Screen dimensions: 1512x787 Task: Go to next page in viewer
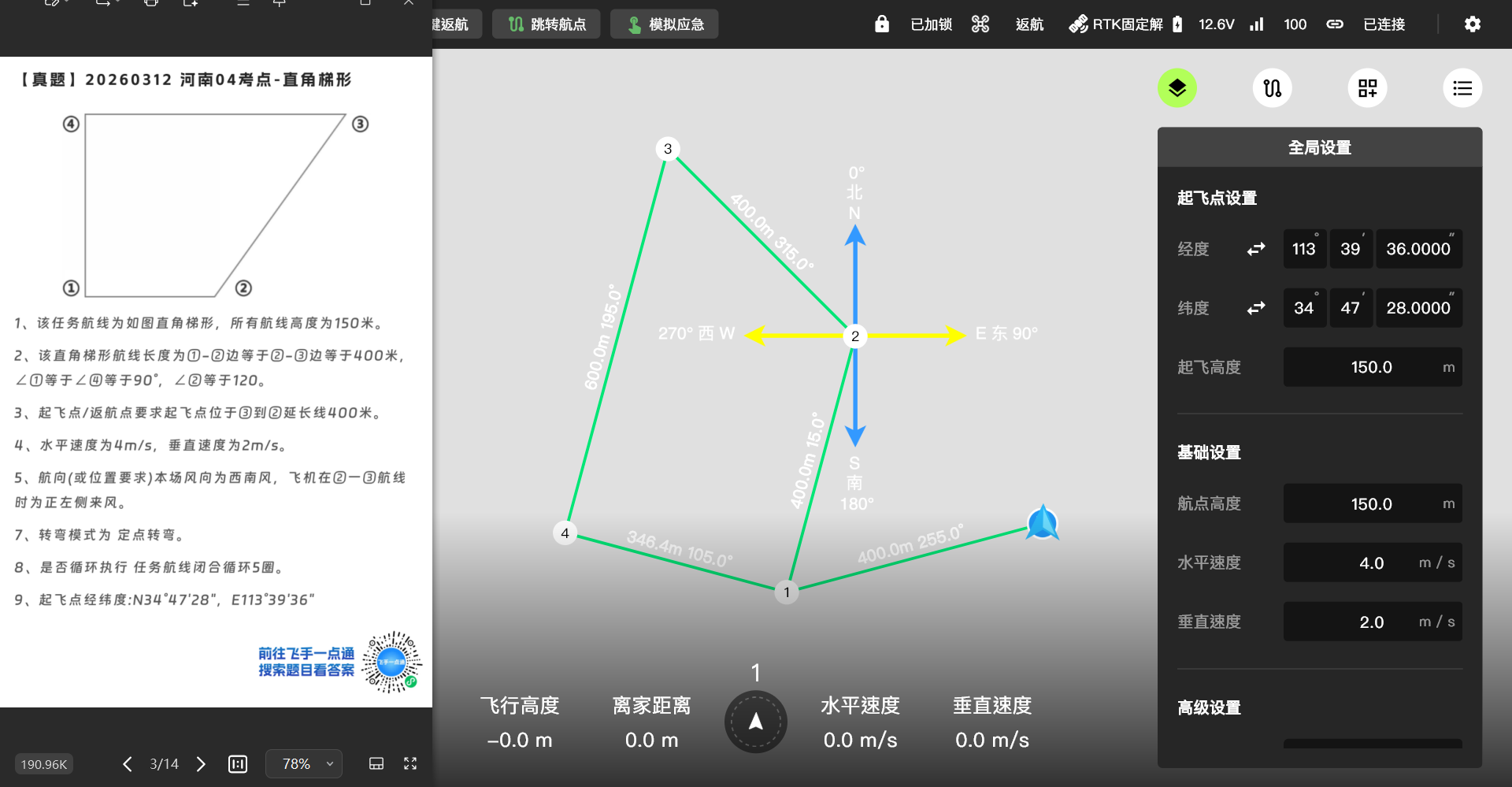tap(201, 763)
